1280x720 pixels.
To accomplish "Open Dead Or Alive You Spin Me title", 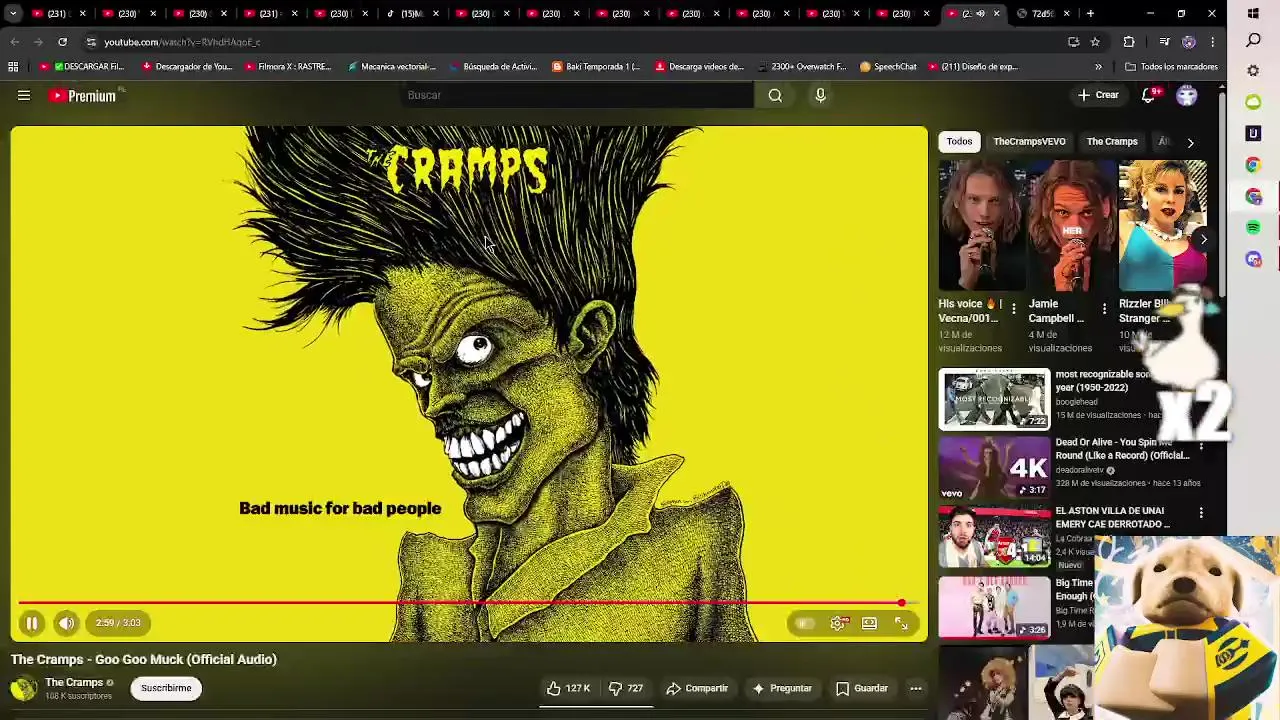I will 1122,448.
